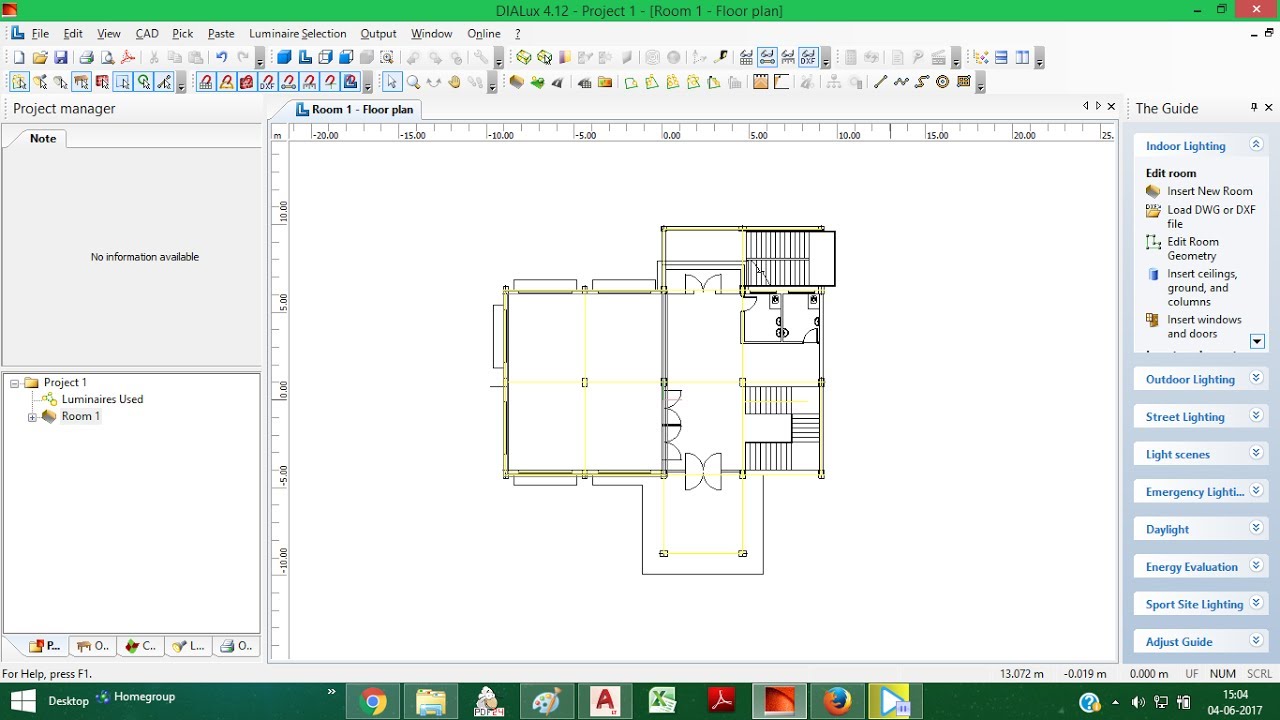Image resolution: width=1280 pixels, height=720 pixels.
Task: Toggle the last blue-square snap magnet icon
Action: (350, 82)
